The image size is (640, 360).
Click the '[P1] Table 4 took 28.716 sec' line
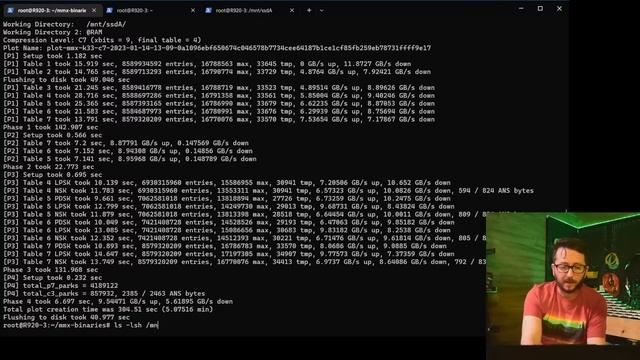click(x=219, y=96)
